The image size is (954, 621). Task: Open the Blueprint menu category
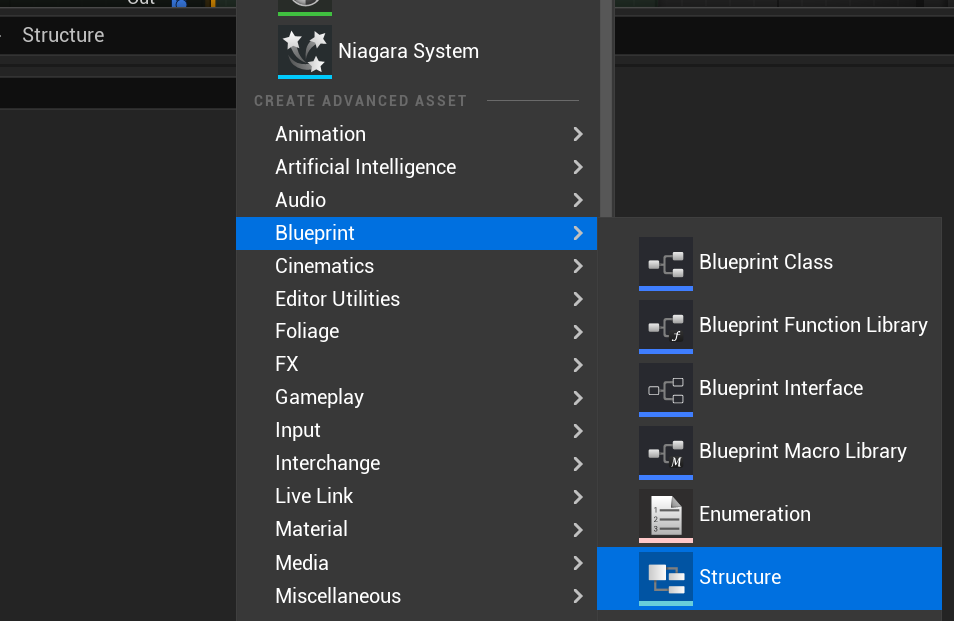coord(416,233)
